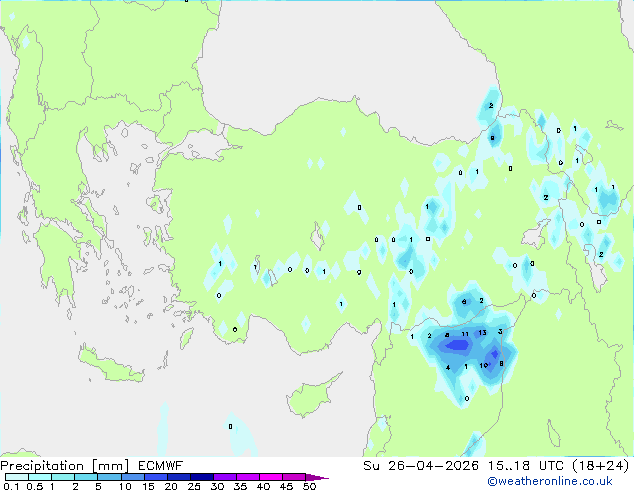Click the legend label '0.1'
Image resolution: width=634 pixels, height=490 pixels.
coord(11,486)
